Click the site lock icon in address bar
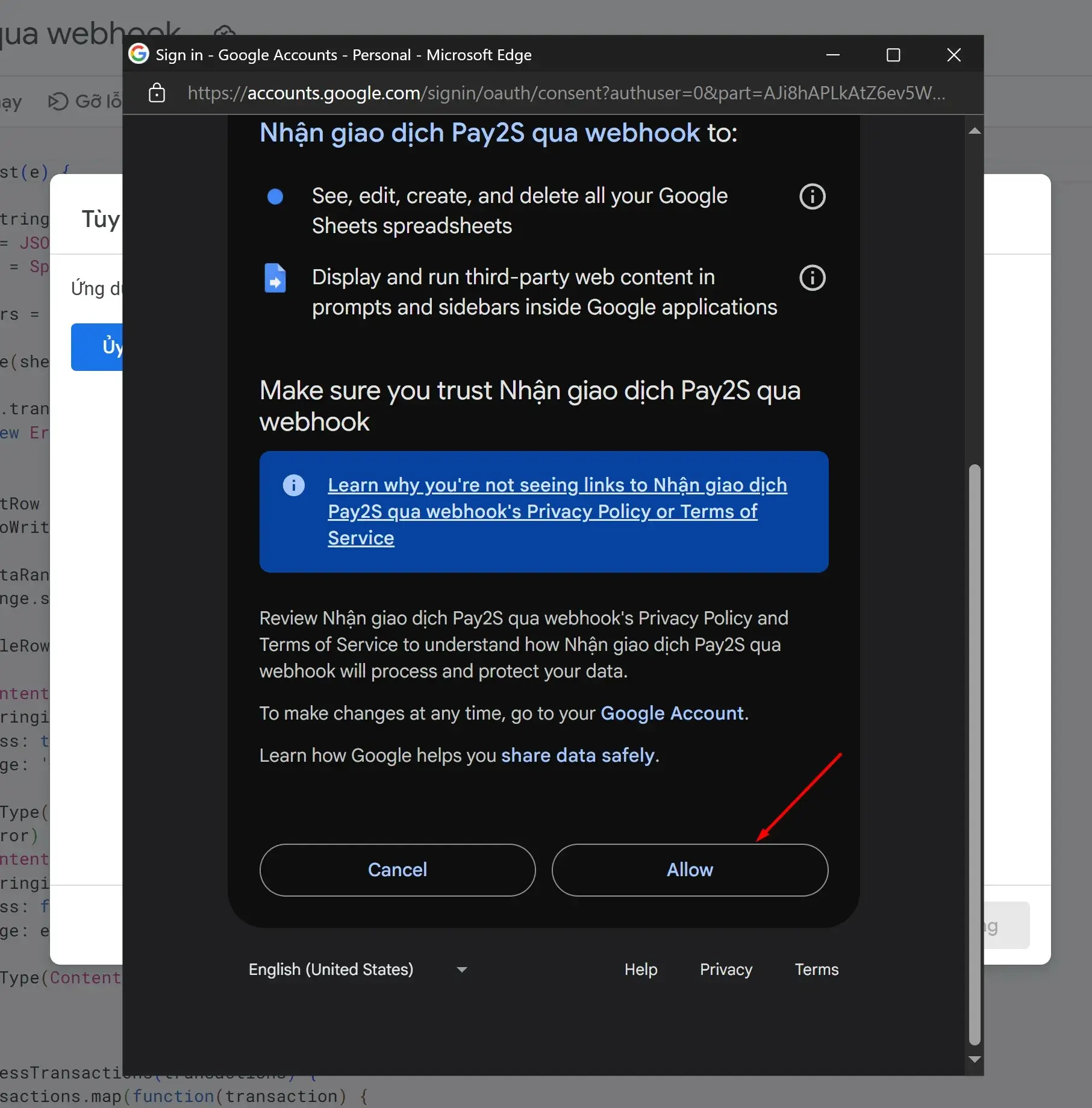Image resolution: width=1092 pixels, height=1108 pixels. pyautogui.click(x=157, y=93)
